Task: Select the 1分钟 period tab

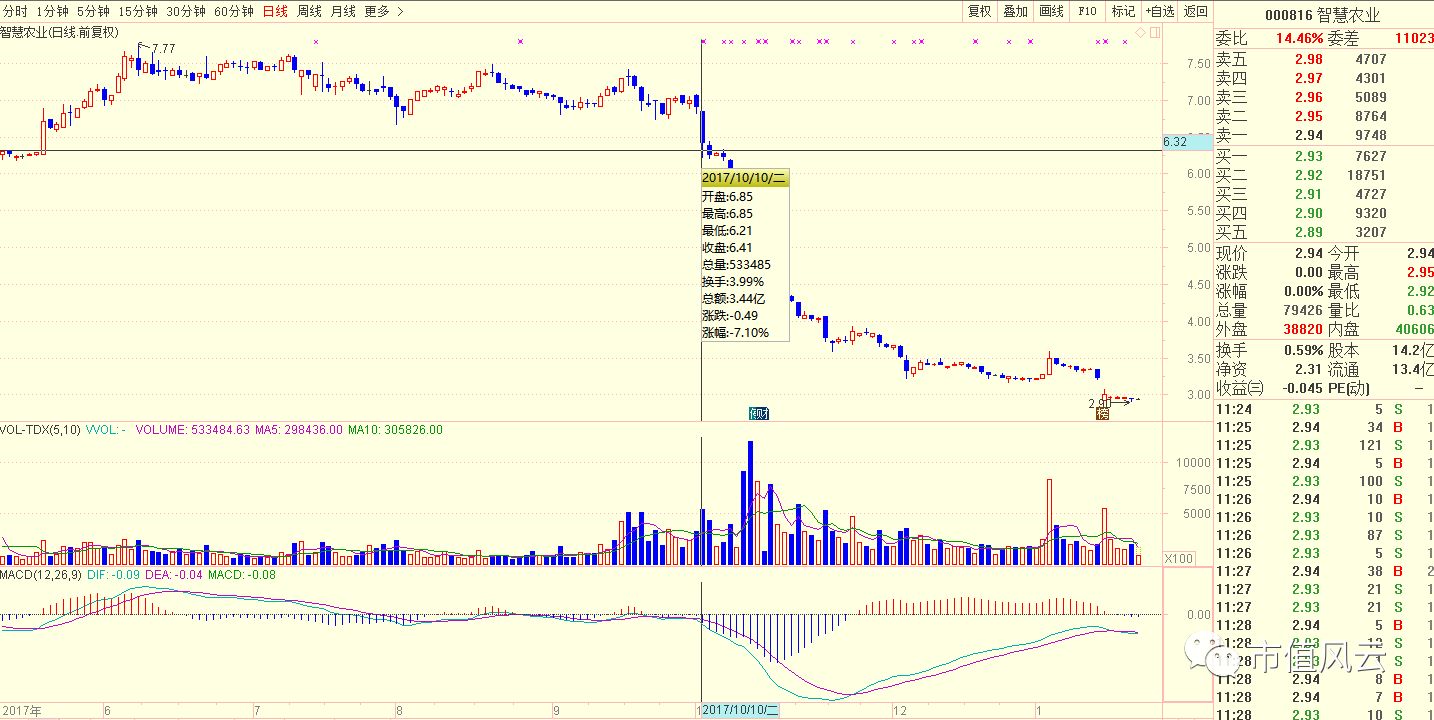Action: click(52, 11)
